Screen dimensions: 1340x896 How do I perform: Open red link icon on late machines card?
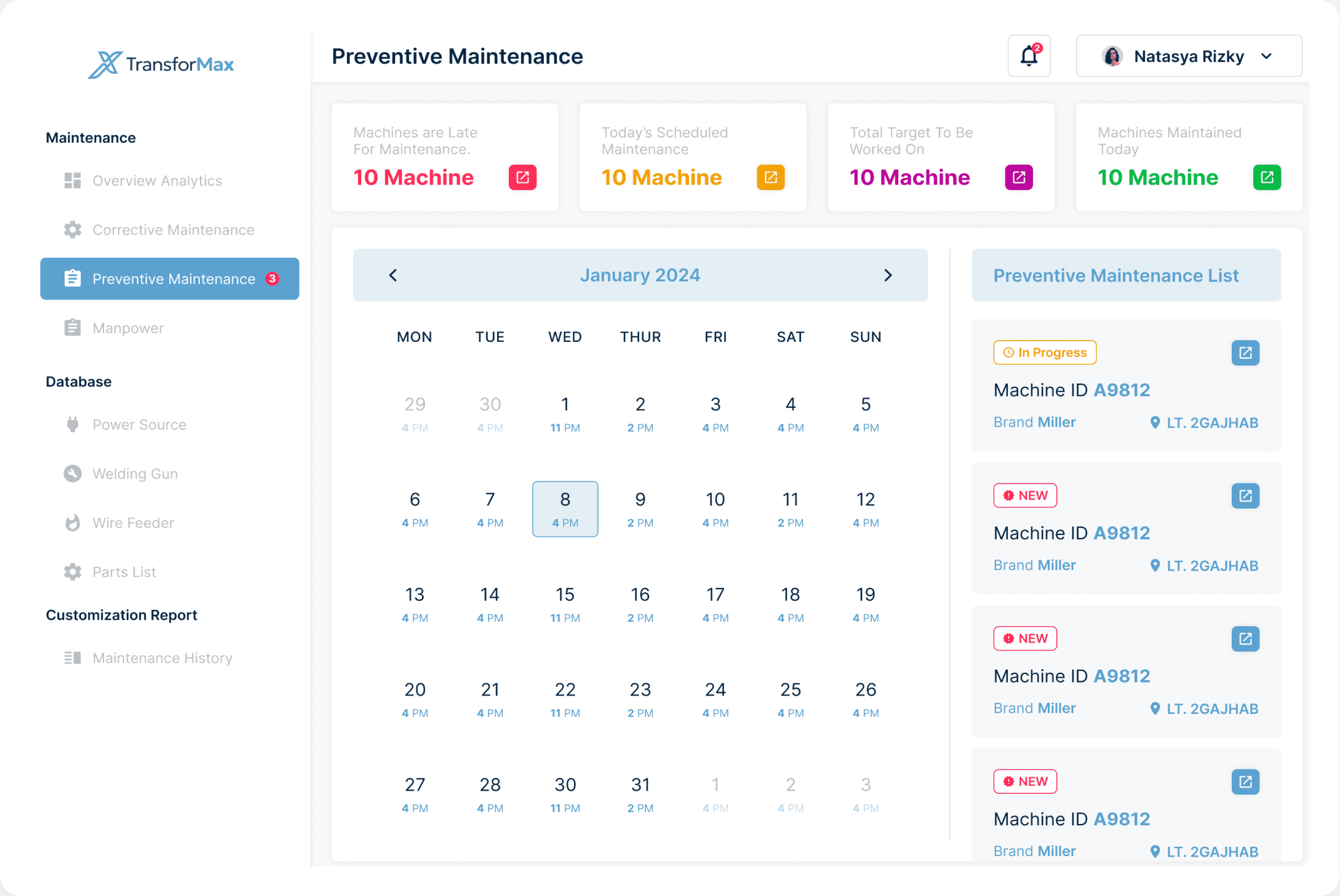[522, 178]
